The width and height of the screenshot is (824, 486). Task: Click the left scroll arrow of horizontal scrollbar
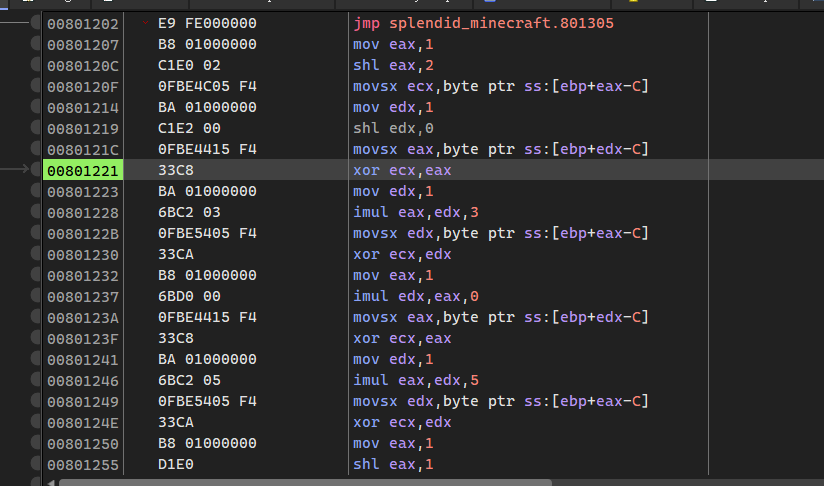click(50, 482)
